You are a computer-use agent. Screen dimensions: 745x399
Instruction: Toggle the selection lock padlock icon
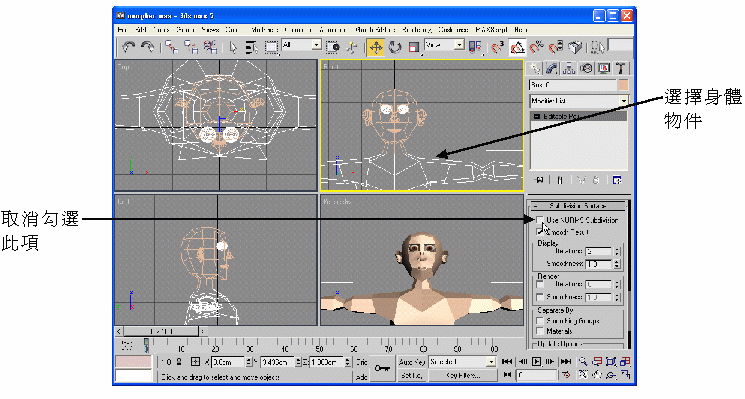point(179,362)
